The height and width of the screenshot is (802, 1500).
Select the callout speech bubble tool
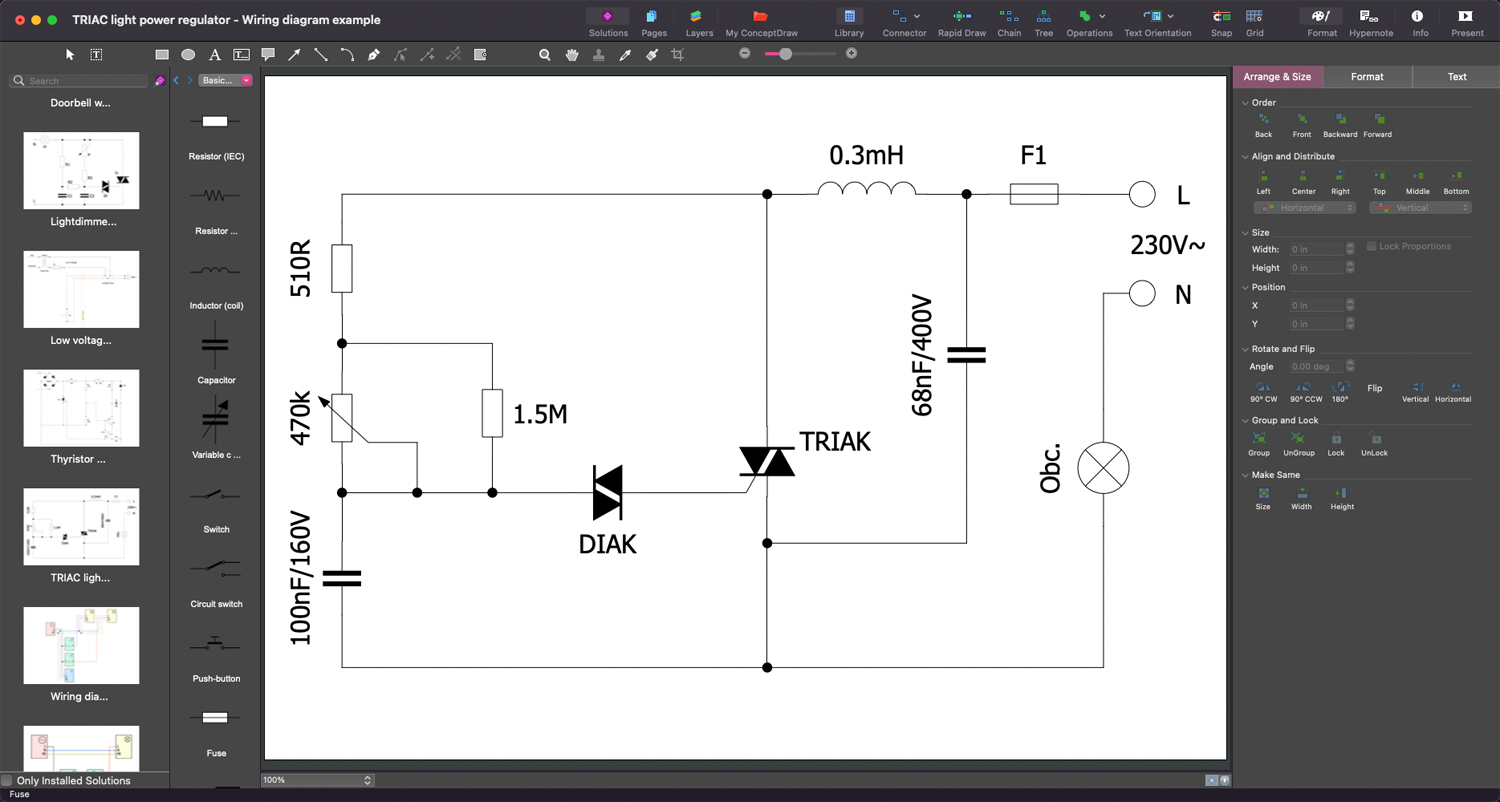tap(268, 55)
